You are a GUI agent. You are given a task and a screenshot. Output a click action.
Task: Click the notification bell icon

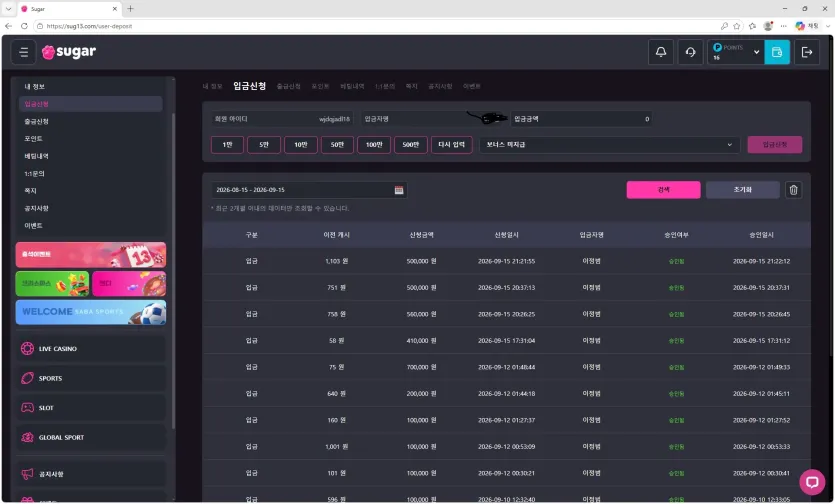pyautogui.click(x=660, y=52)
